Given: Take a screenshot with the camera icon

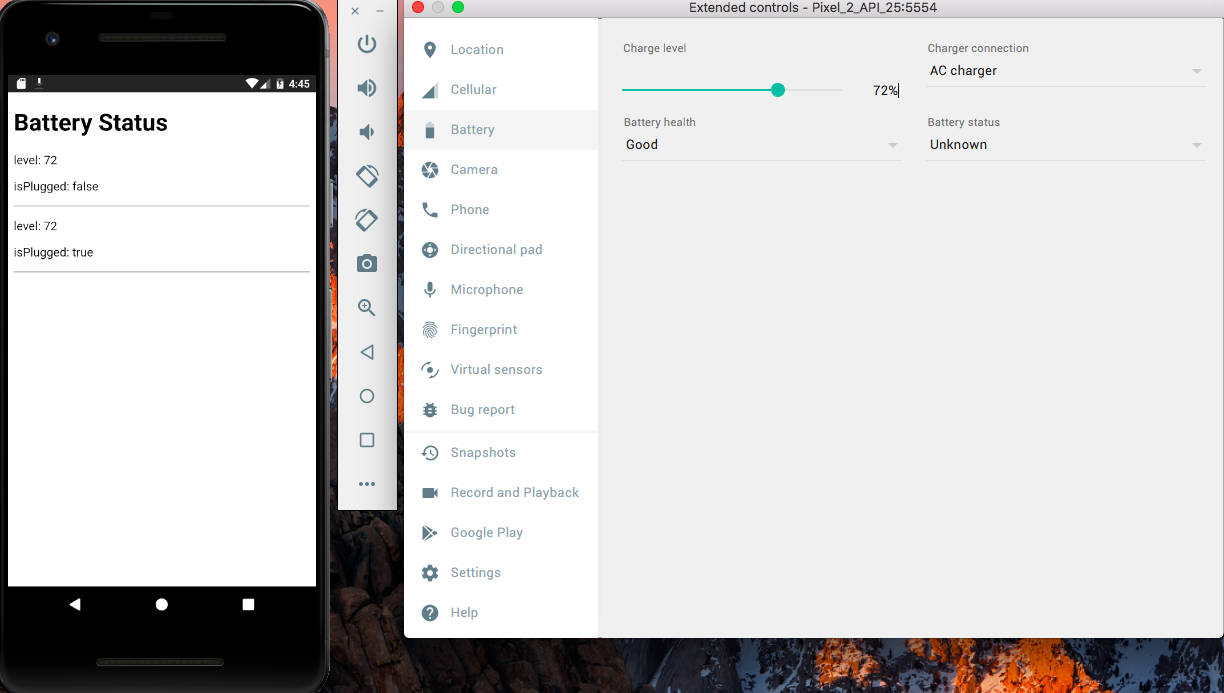Looking at the screenshot, I should 367,264.
